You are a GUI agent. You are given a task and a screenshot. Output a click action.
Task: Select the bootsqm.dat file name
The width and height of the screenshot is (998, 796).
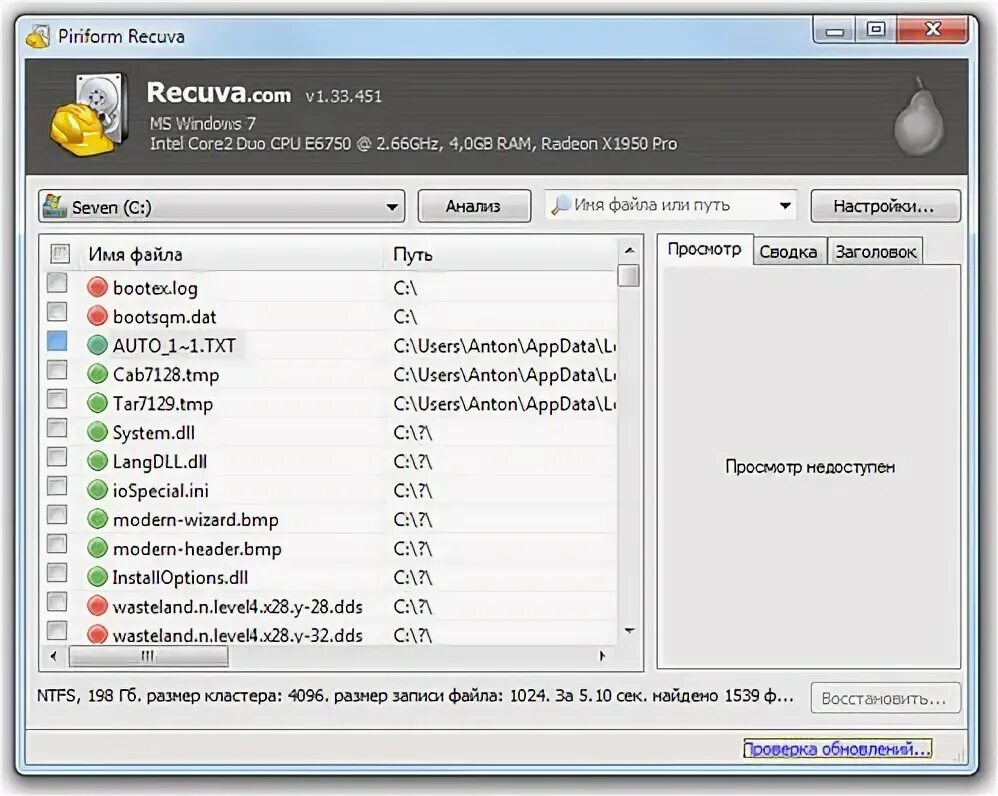click(164, 317)
